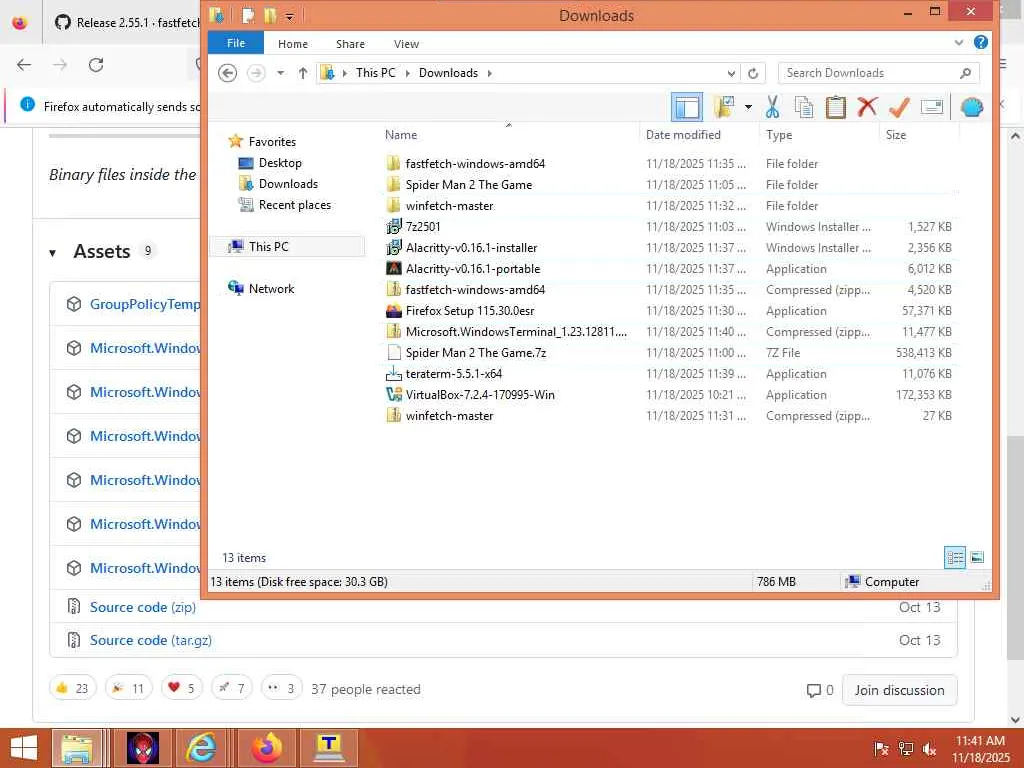Image resolution: width=1024 pixels, height=768 pixels.
Task: Click the Explorer Back arrow button
Action: tap(227, 73)
